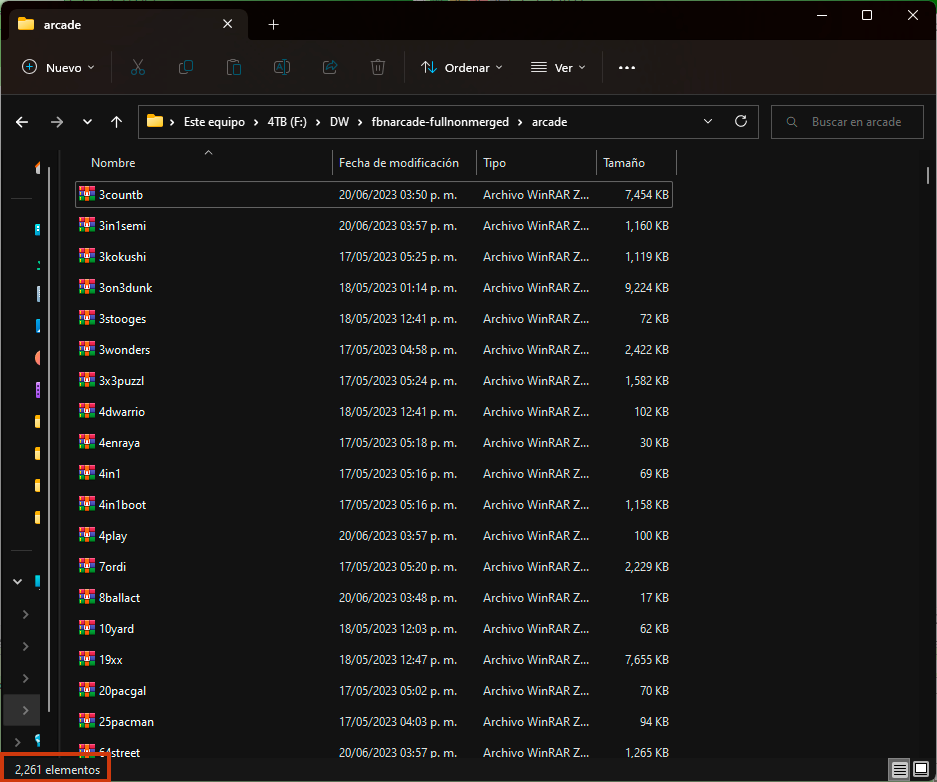The image size is (937, 782).
Task: Click the Share icon in toolbar
Action: (330, 68)
